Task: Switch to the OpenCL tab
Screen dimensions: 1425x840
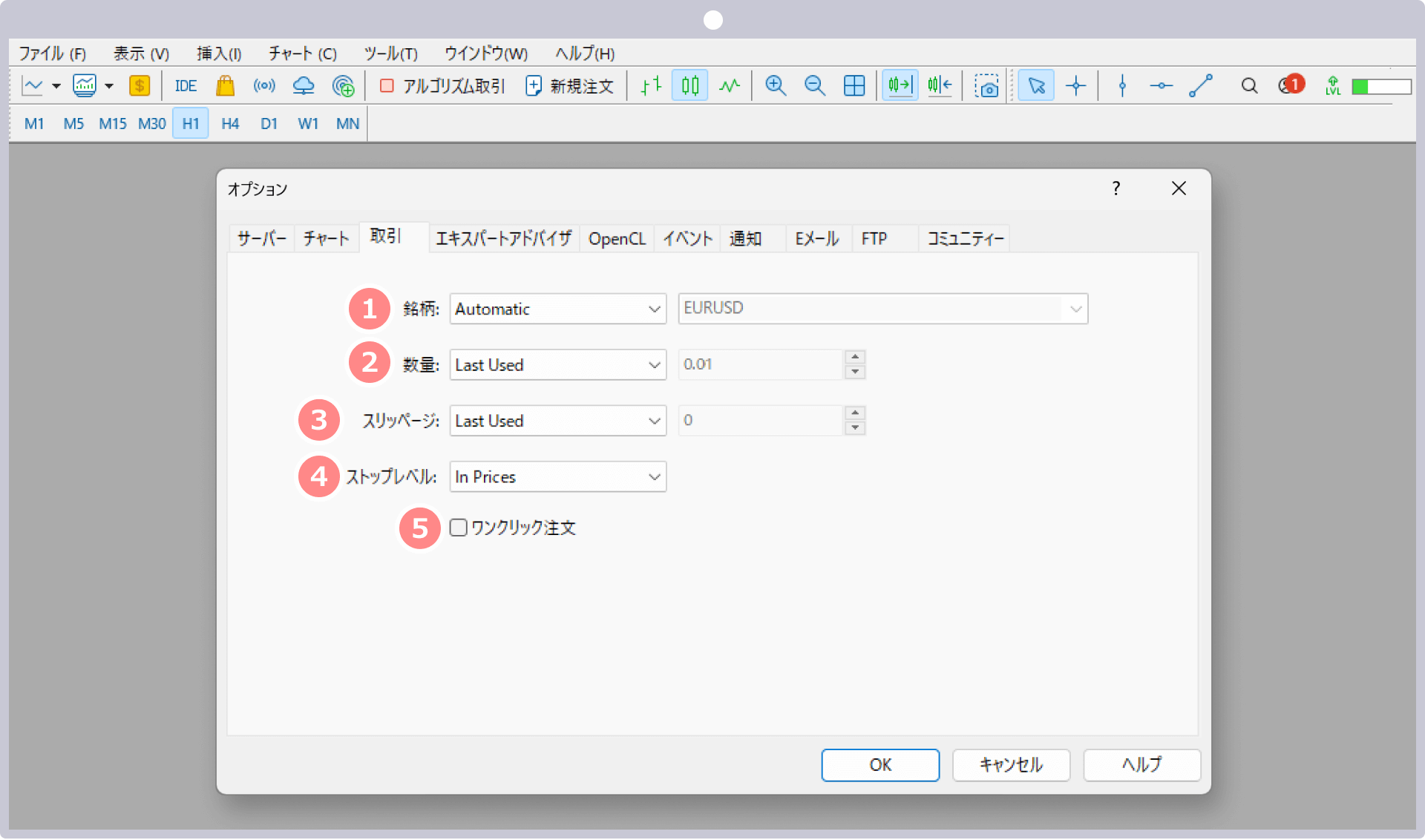Action: pyautogui.click(x=617, y=239)
